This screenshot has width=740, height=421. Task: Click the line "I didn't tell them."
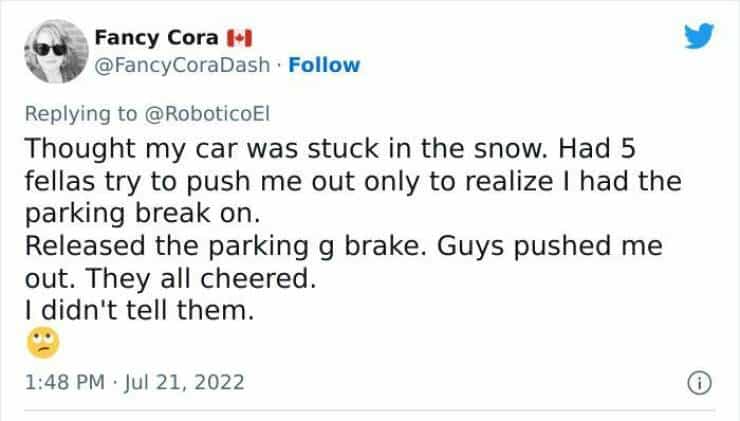click(136, 311)
